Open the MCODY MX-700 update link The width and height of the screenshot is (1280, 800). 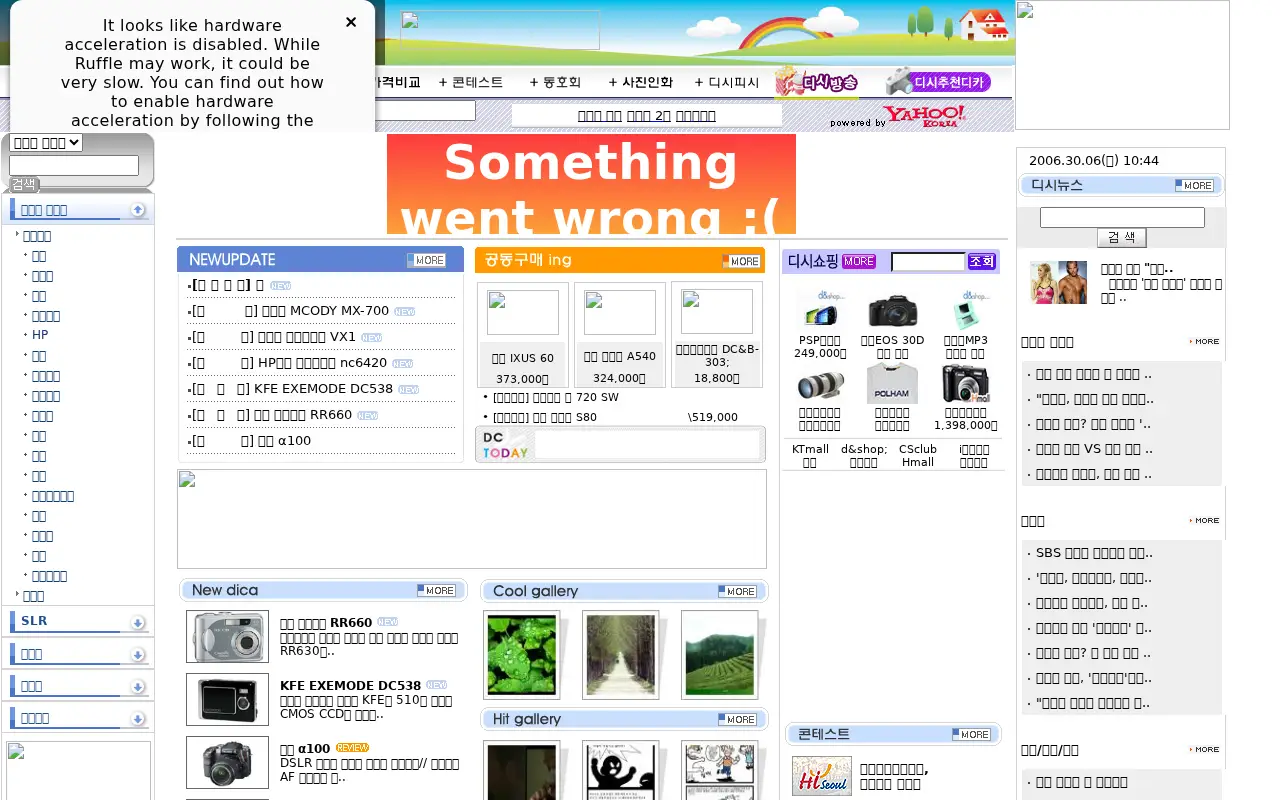(323, 311)
